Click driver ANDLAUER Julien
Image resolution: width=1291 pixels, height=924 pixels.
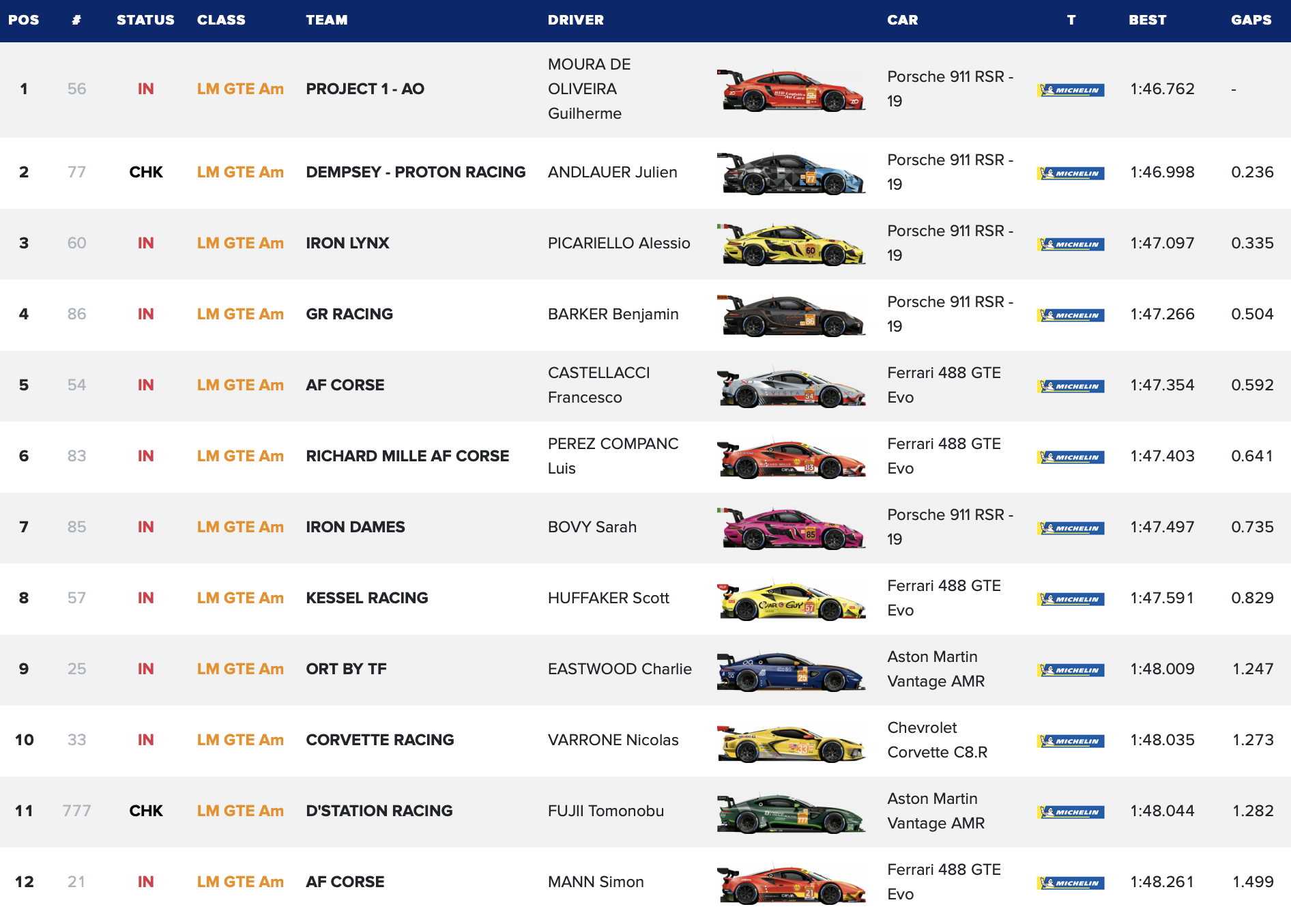(x=613, y=172)
